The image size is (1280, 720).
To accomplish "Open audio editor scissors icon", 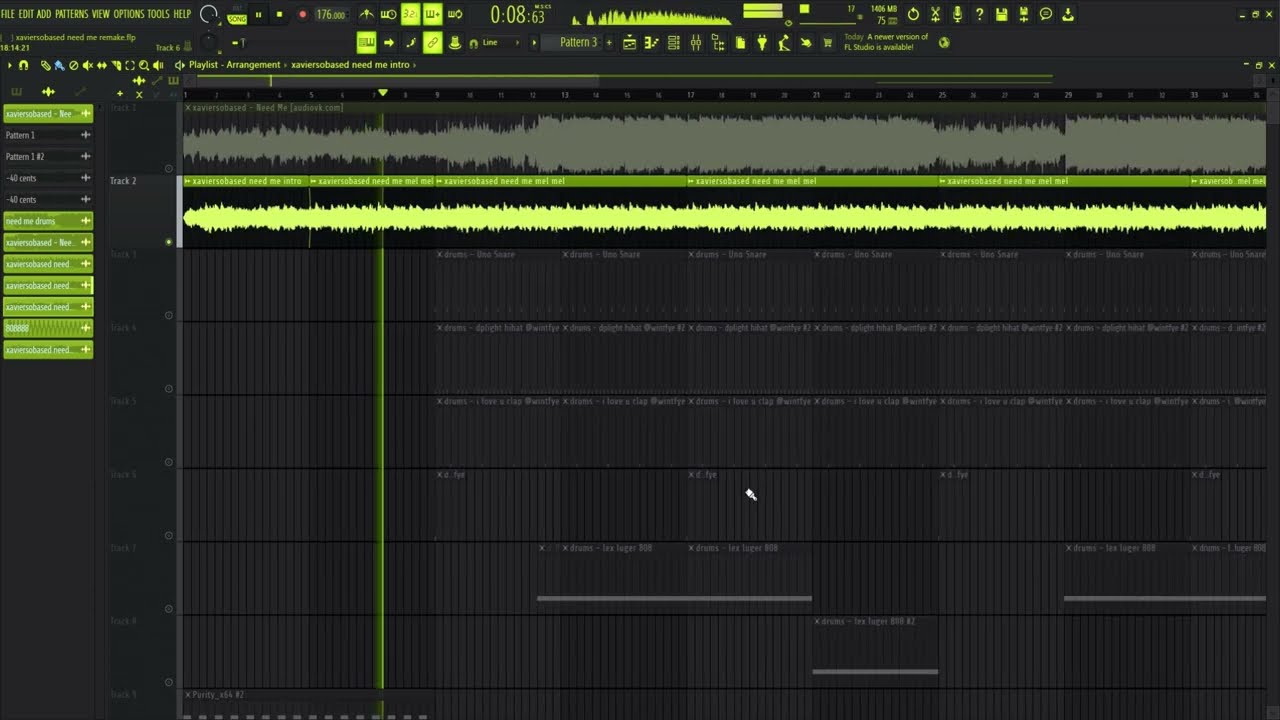I will (935, 14).
